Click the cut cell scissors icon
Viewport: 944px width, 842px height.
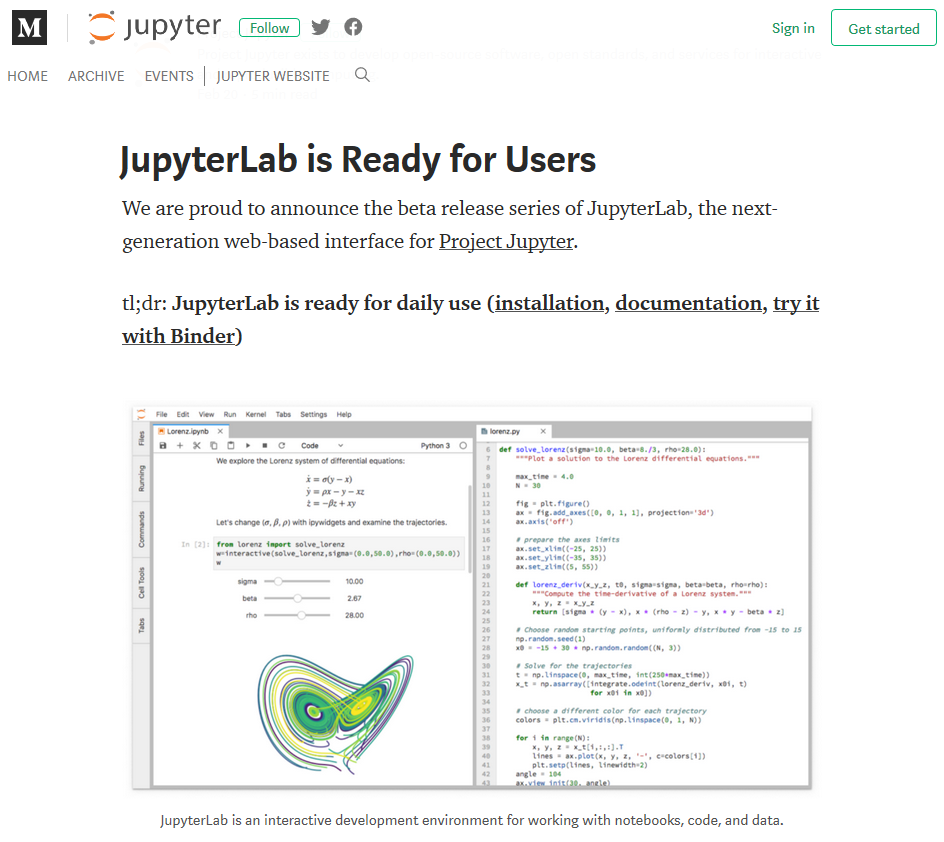pos(196,446)
